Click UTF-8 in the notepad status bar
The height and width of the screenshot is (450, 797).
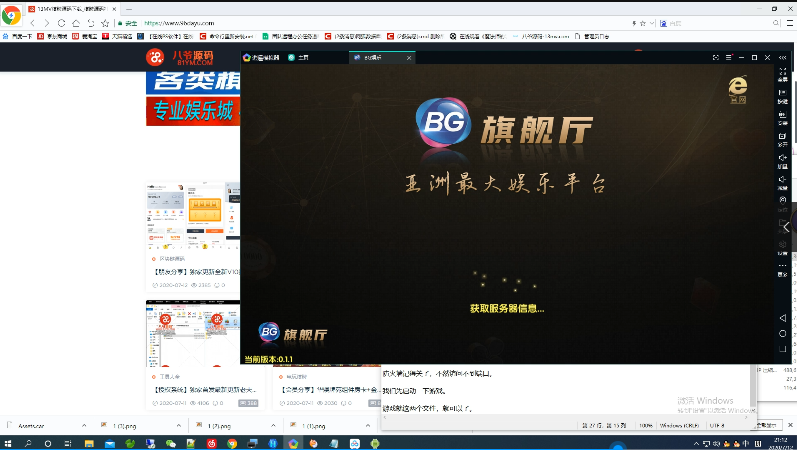coord(717,425)
